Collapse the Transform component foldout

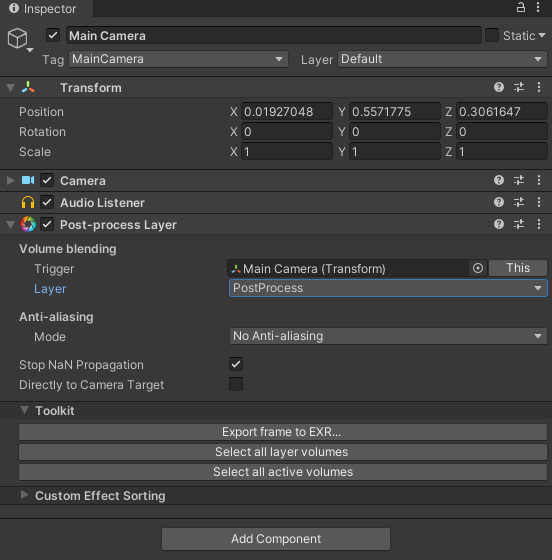pos(11,88)
